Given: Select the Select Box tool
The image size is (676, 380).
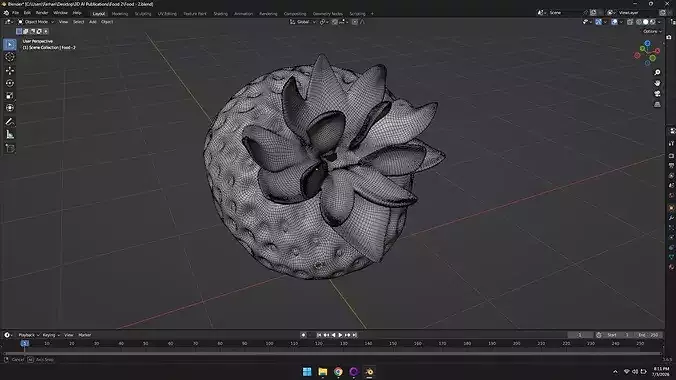Looking at the screenshot, I should click(x=10, y=44).
